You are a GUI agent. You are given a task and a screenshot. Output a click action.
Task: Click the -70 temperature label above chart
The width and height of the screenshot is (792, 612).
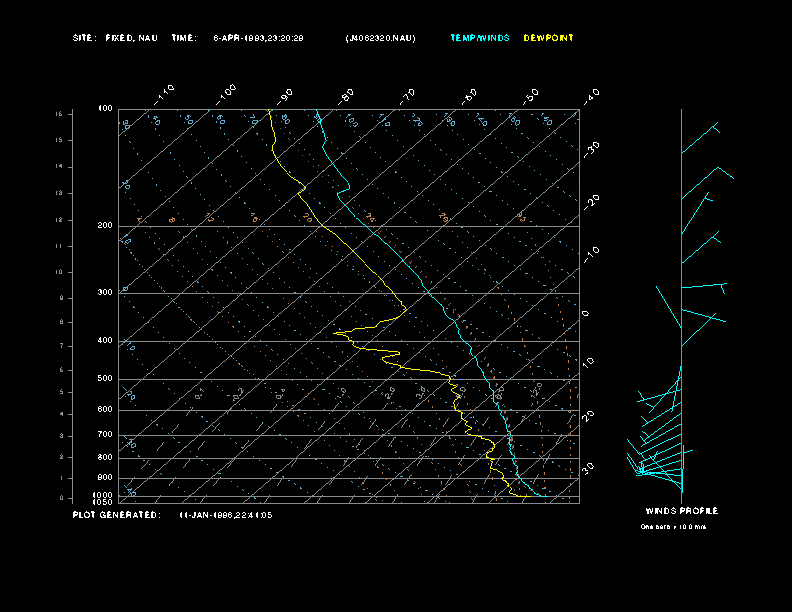click(x=407, y=94)
